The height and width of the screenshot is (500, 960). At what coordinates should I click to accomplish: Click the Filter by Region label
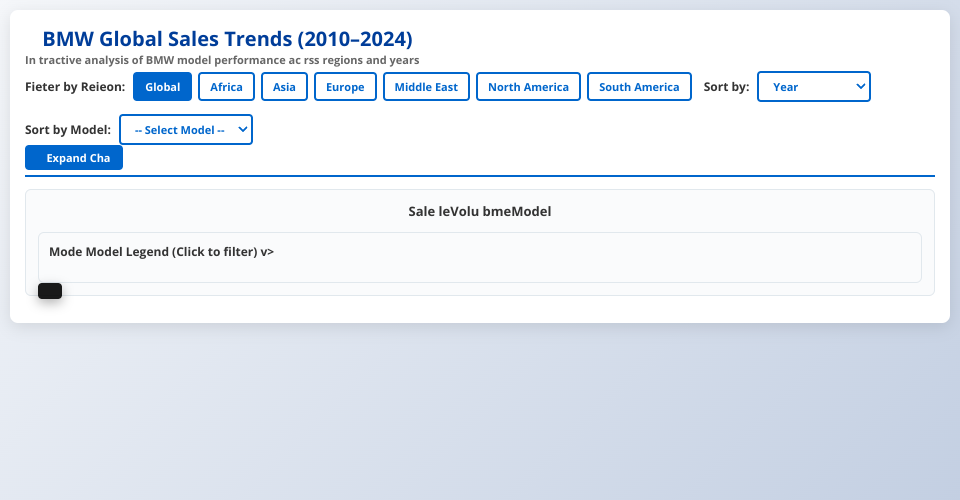pos(75,87)
